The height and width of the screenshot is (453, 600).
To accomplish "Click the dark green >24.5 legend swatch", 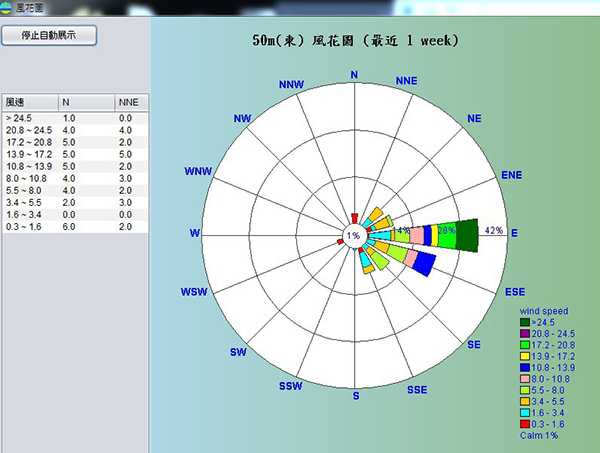I will click(525, 323).
